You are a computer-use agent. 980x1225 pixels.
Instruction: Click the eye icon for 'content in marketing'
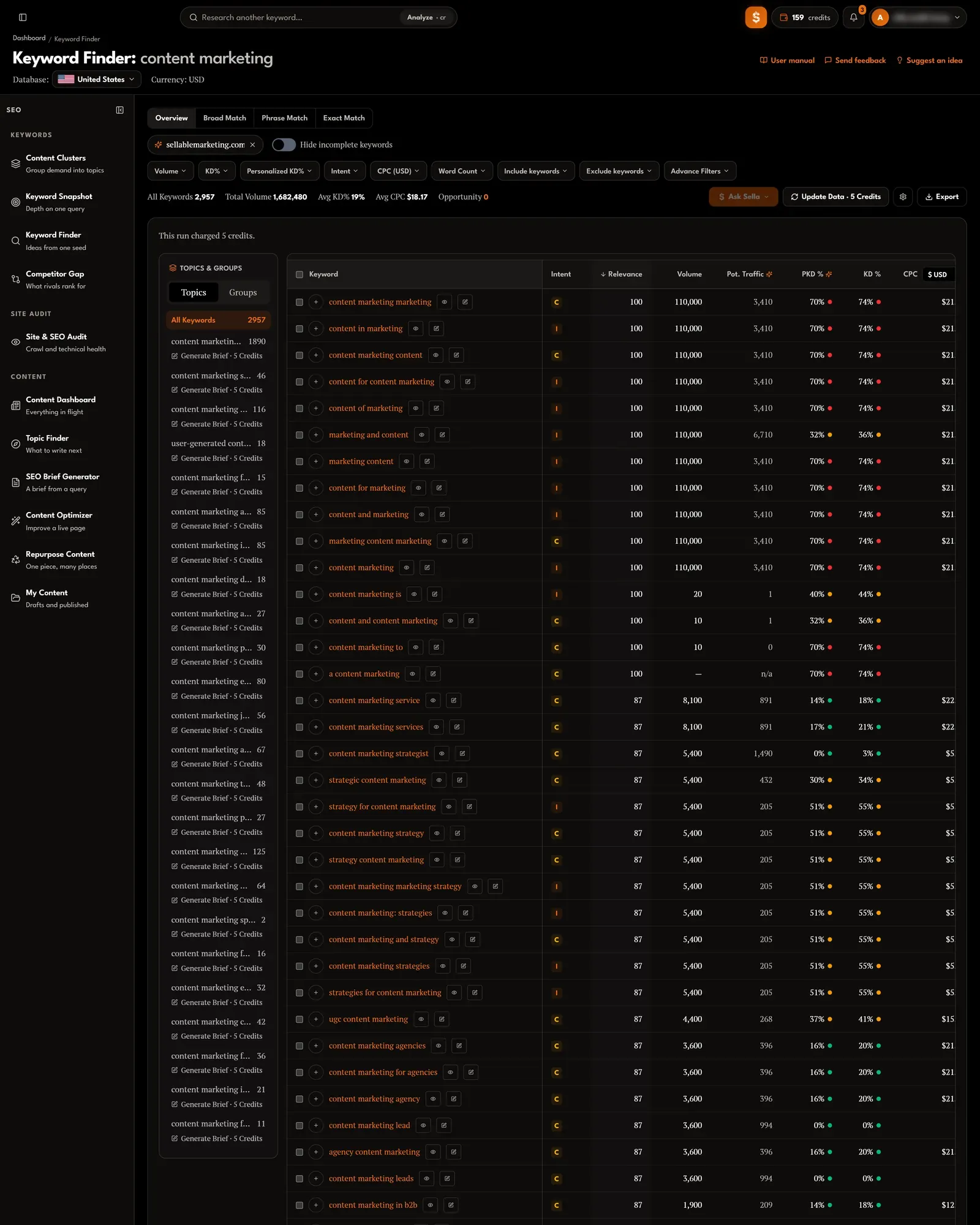click(416, 329)
